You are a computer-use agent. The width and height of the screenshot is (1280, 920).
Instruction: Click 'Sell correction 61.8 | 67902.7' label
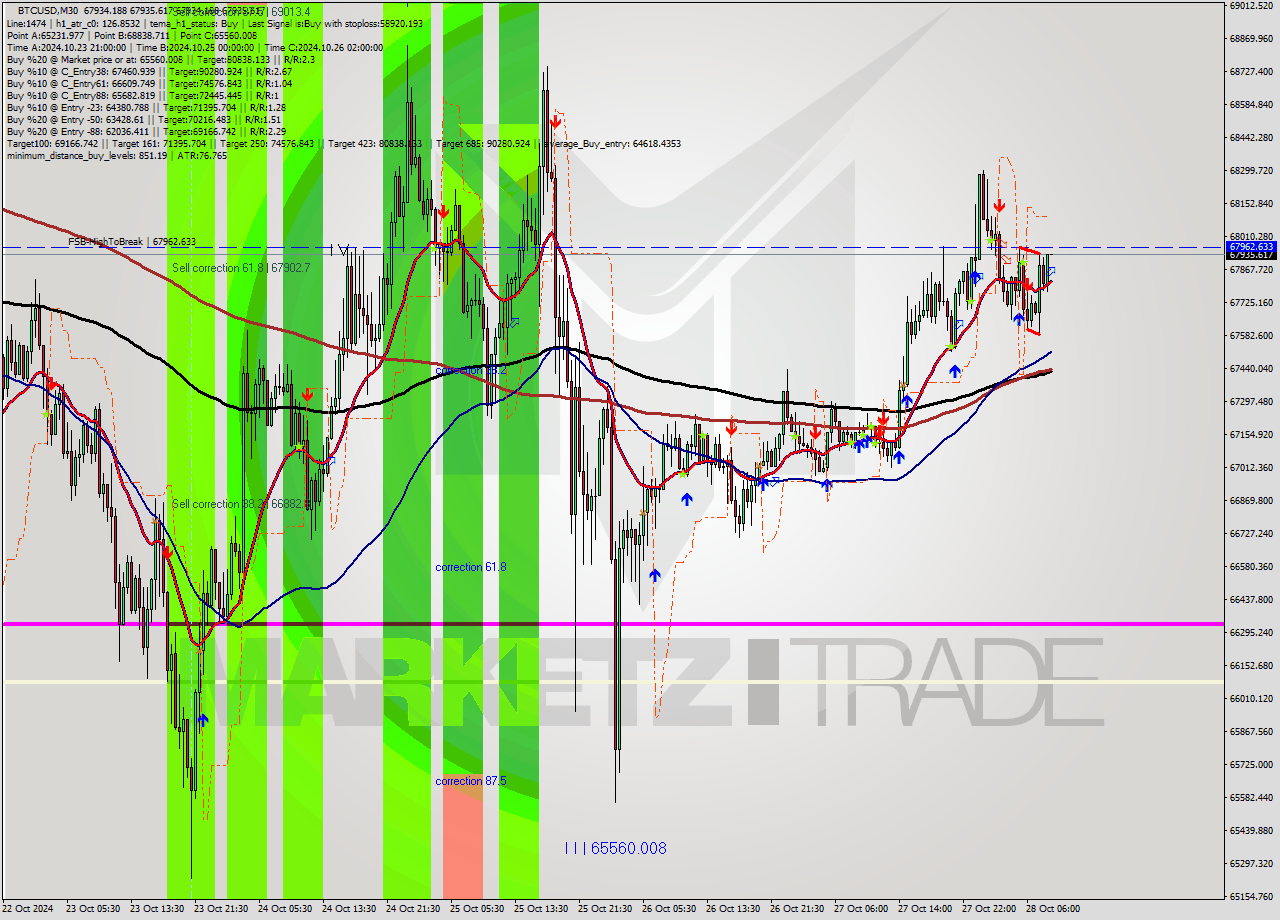coord(241,268)
